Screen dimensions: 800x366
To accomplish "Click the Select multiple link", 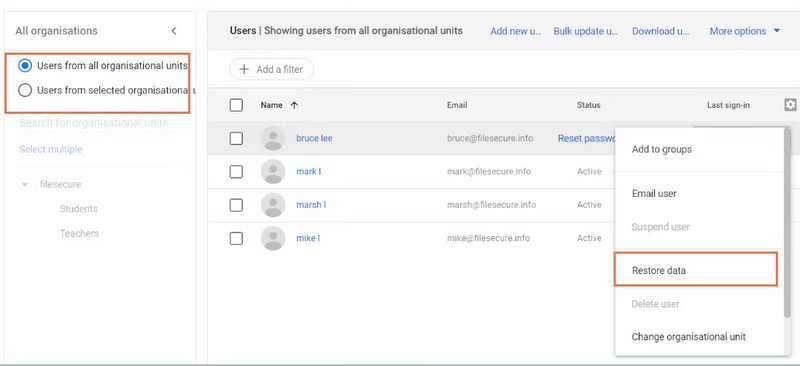I will click(x=51, y=150).
